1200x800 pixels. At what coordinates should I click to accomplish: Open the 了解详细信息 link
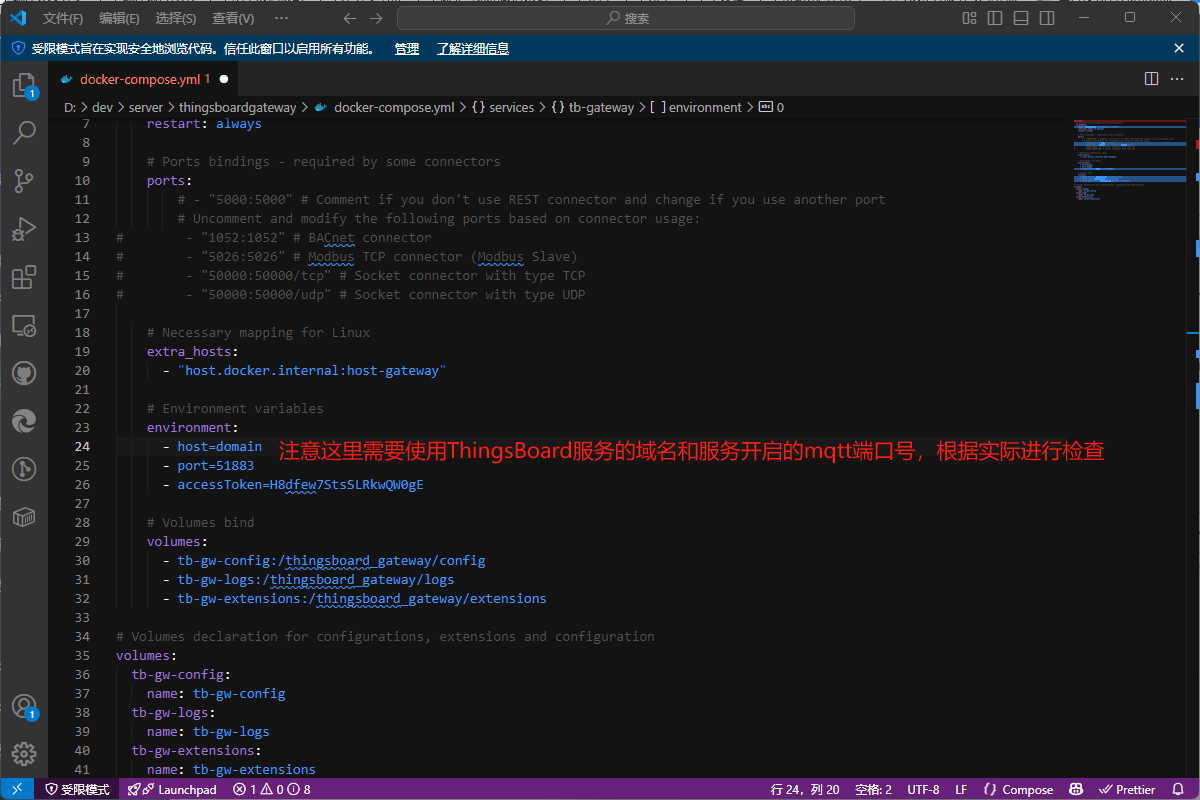[x=473, y=48]
